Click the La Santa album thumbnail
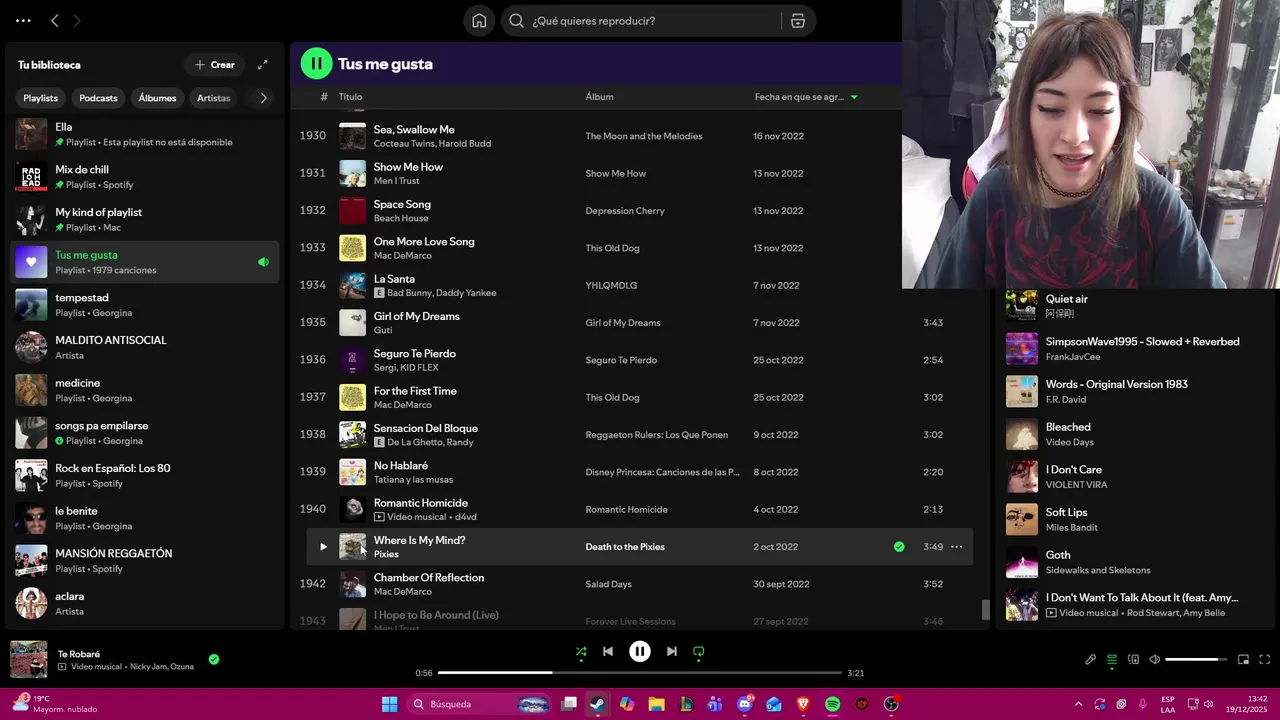Screen dimensions: 1280x720 353,285
